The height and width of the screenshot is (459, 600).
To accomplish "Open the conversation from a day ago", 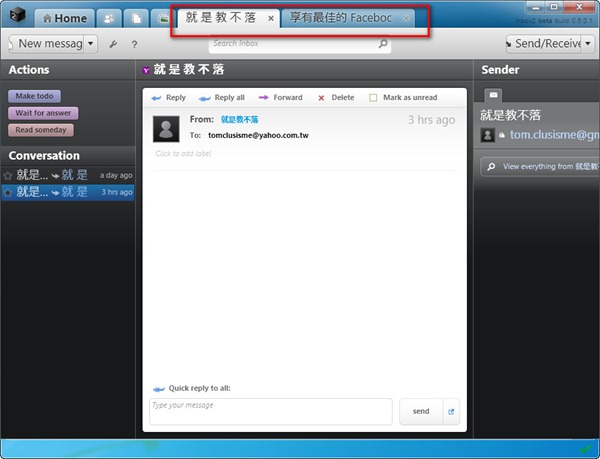I will (x=68, y=175).
